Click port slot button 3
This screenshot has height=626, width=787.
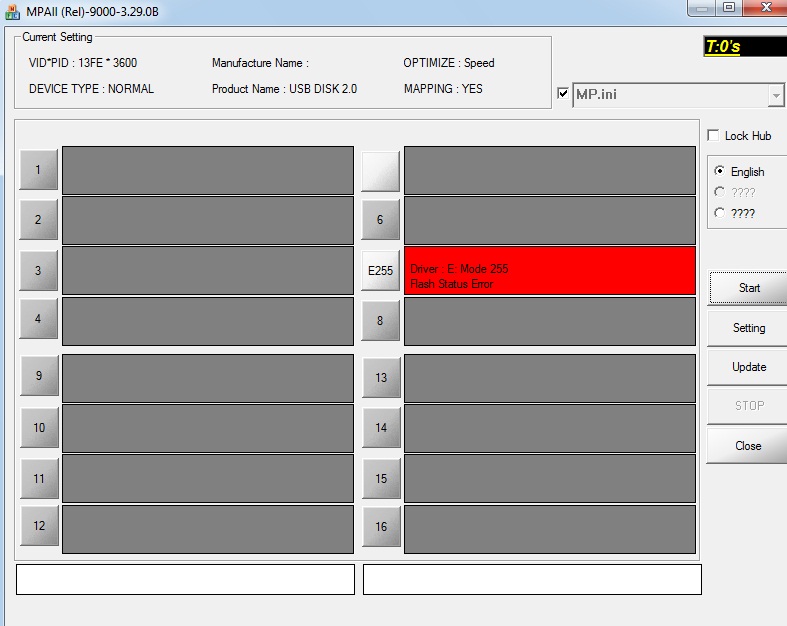click(39, 270)
